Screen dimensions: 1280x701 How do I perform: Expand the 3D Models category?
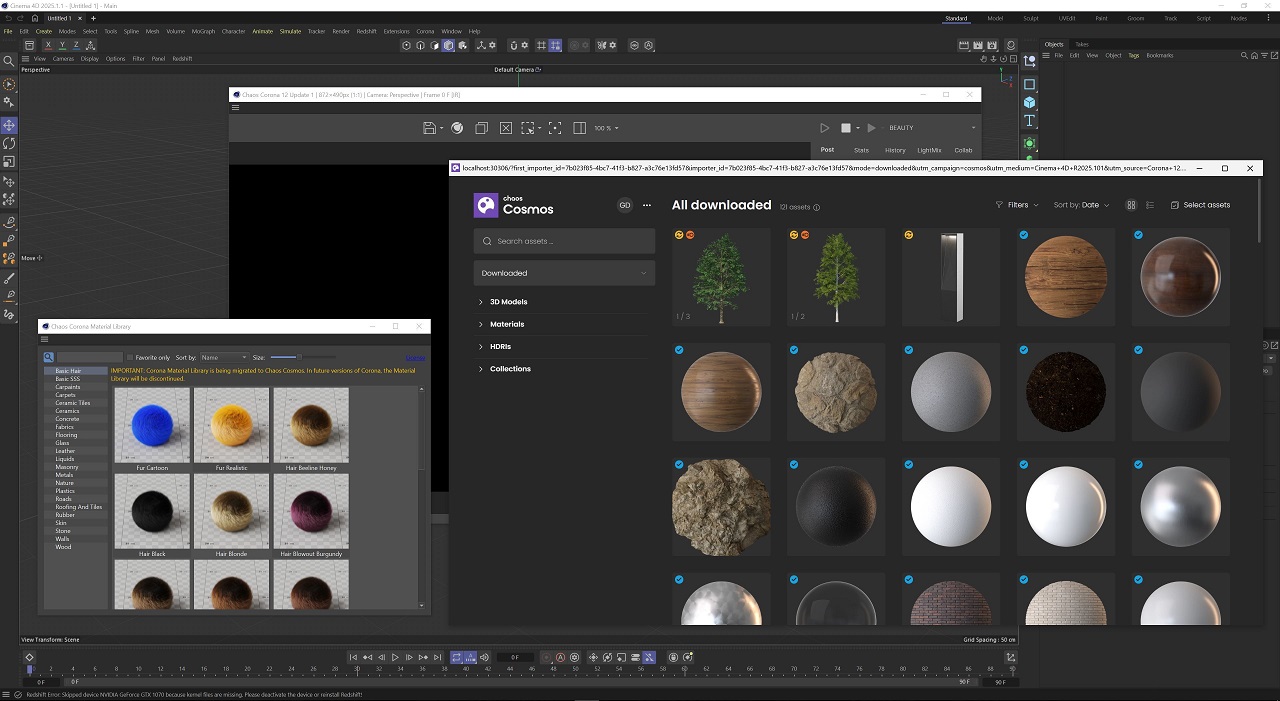tap(508, 302)
